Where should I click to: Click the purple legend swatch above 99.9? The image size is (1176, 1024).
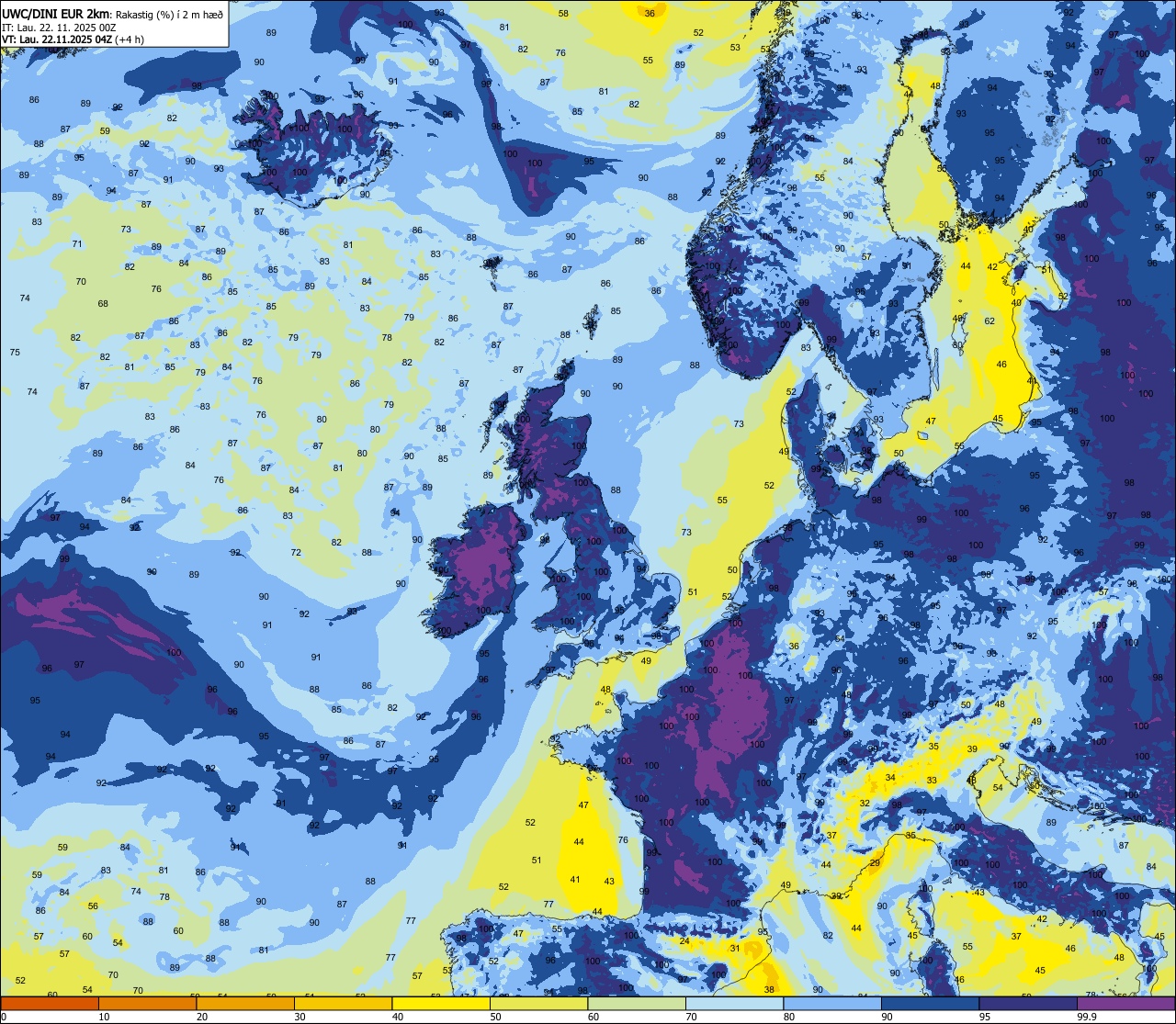pyautogui.click(x=1125, y=1003)
